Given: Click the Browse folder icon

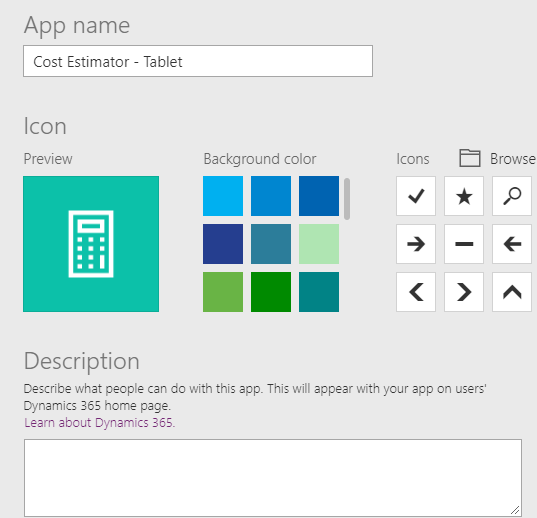Looking at the screenshot, I should 470,158.
